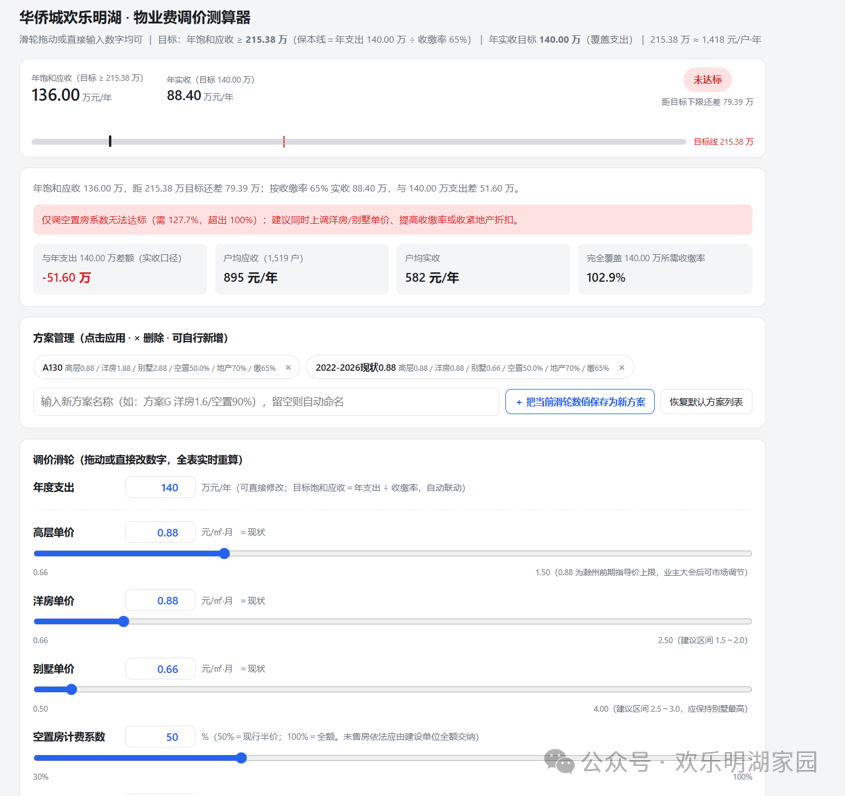The width and height of the screenshot is (845, 796).
Task: Click the red warning banner about 空置房系数
Action: point(392,220)
